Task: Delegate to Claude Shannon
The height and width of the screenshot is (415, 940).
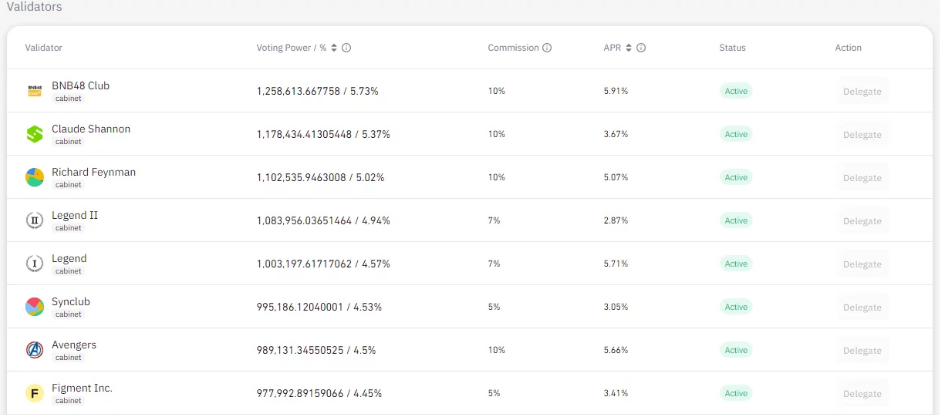Action: tap(862, 135)
